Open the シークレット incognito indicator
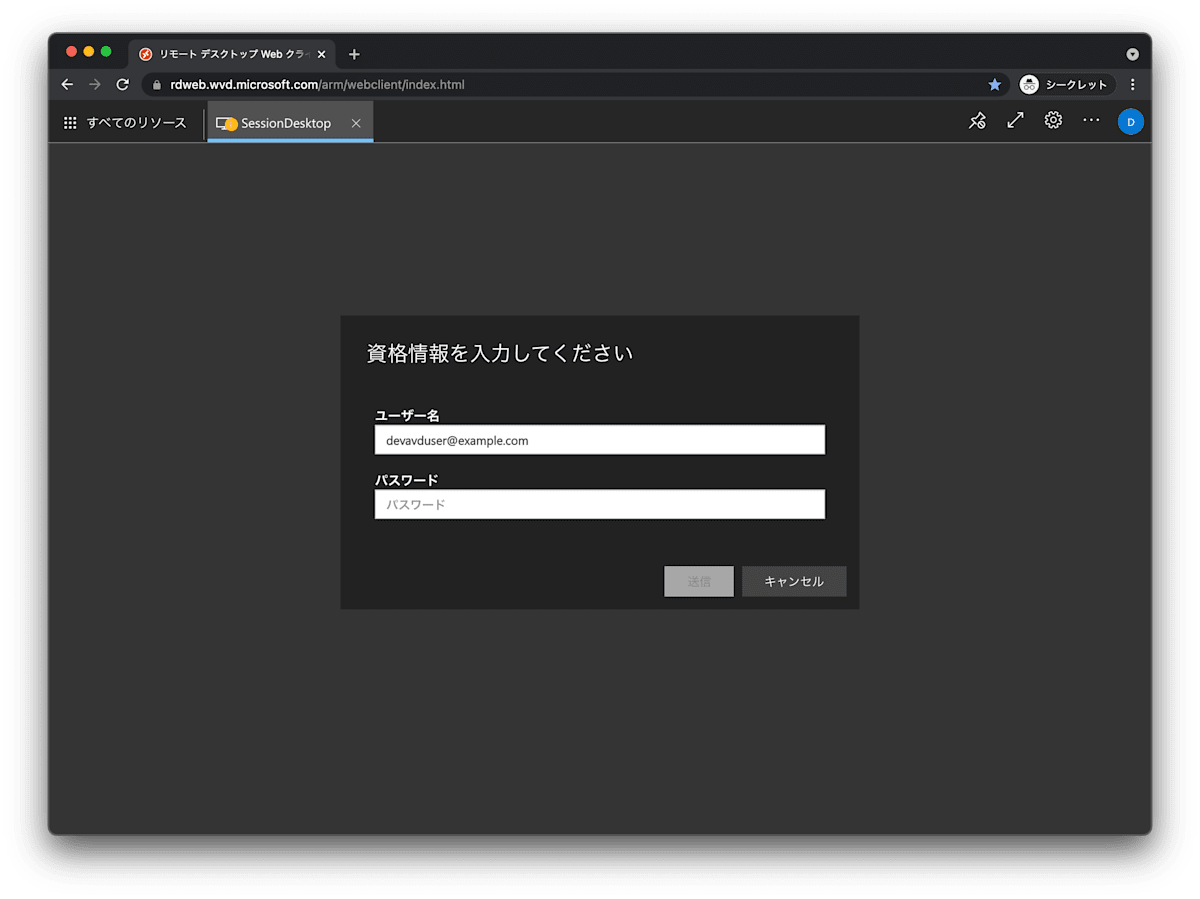Image resolution: width=1200 pixels, height=899 pixels. [x=1066, y=85]
